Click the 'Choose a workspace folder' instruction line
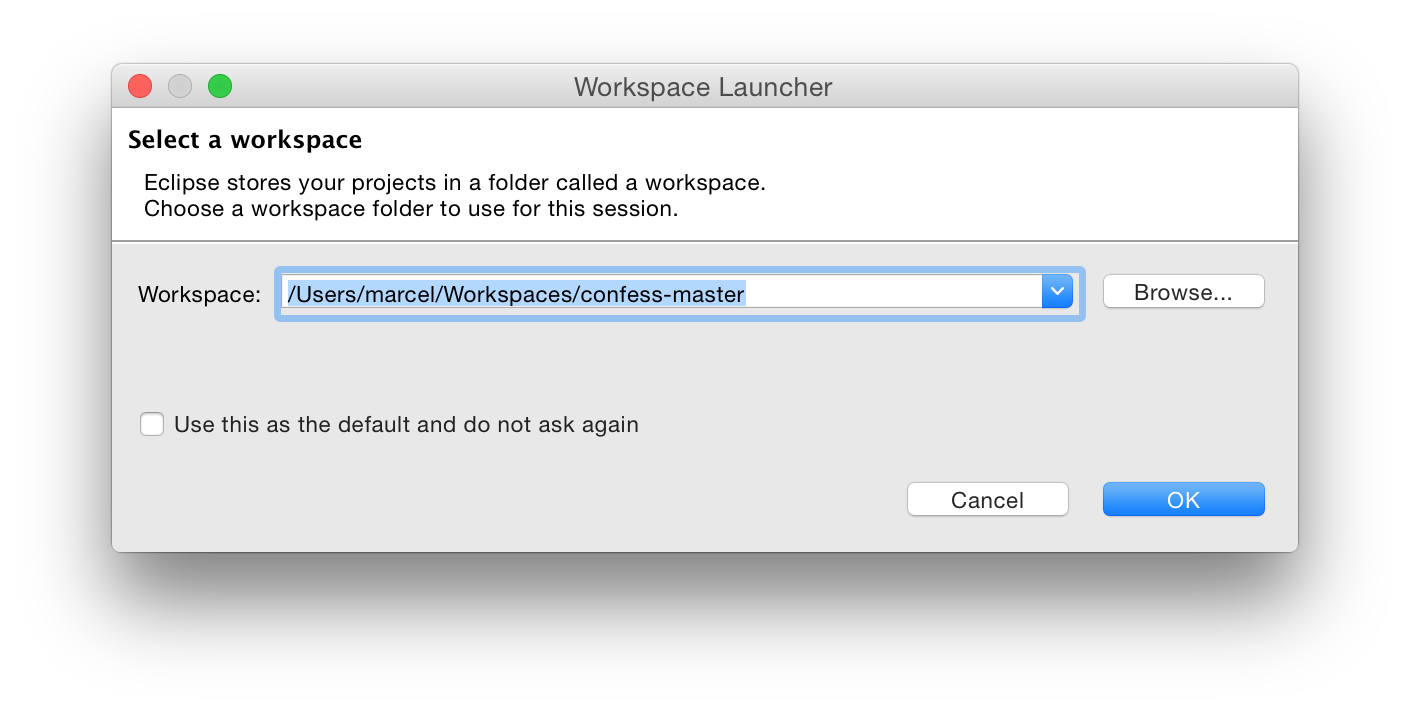The image size is (1410, 712). point(411,209)
